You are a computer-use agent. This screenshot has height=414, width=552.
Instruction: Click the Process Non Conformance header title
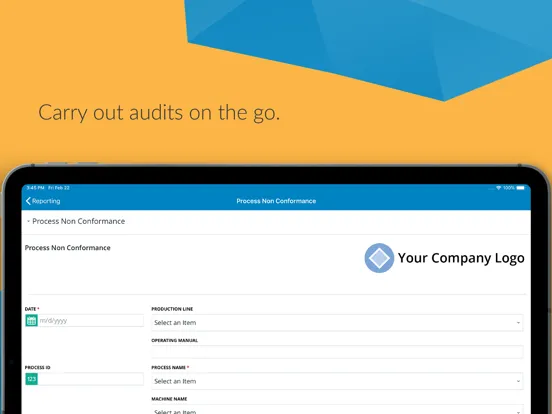point(276,201)
